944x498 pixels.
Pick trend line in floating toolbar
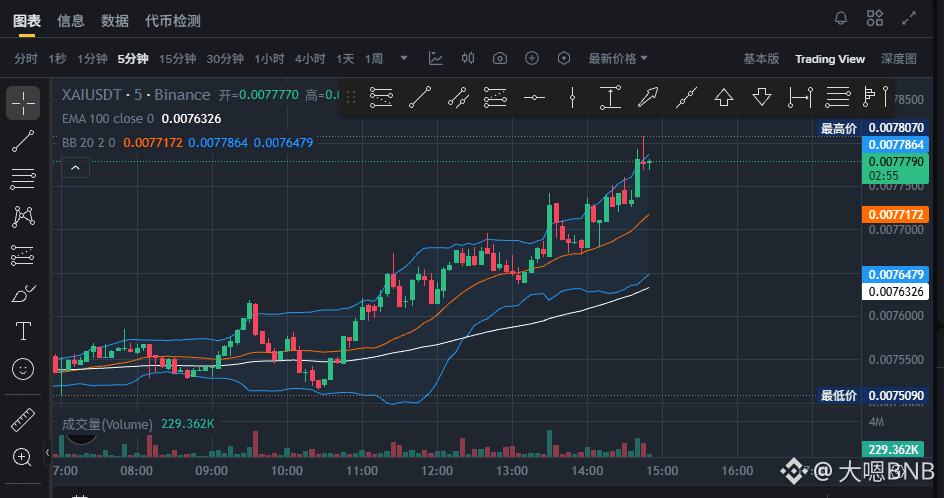click(420, 97)
